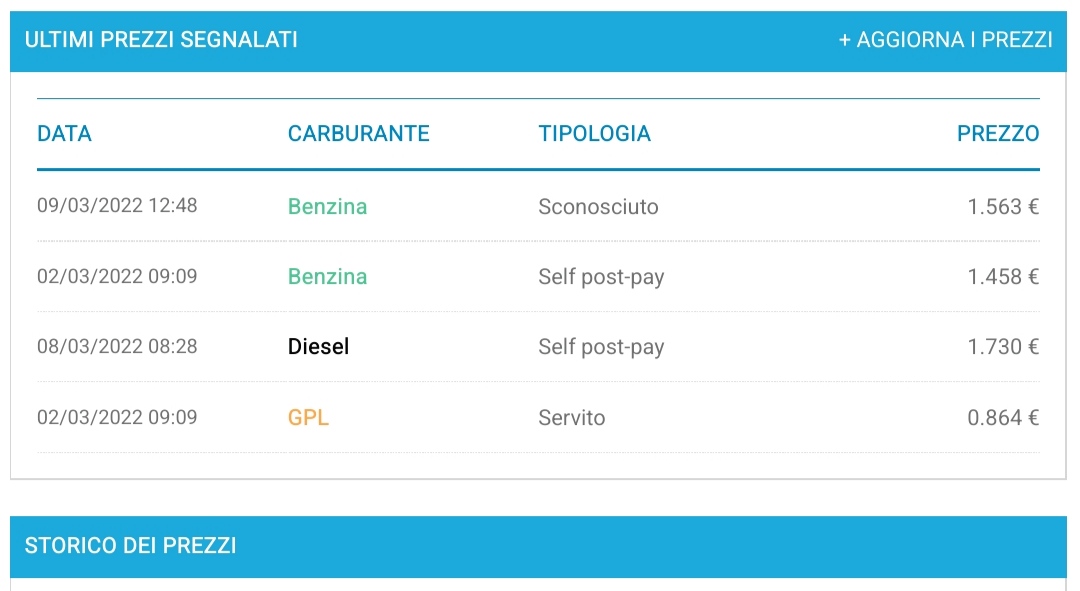Select the DATA column header
The height and width of the screenshot is (591, 1080).
pyautogui.click(x=64, y=133)
